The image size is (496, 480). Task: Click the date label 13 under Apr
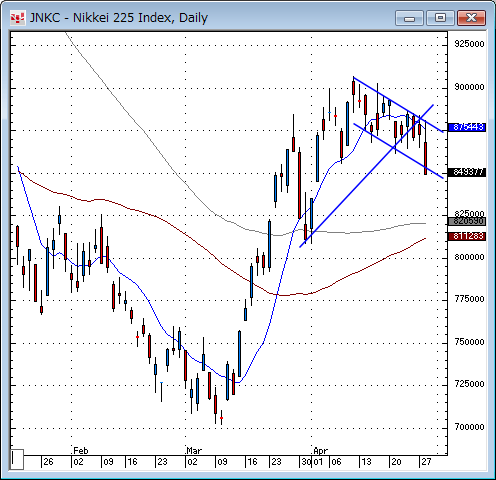click(366, 462)
